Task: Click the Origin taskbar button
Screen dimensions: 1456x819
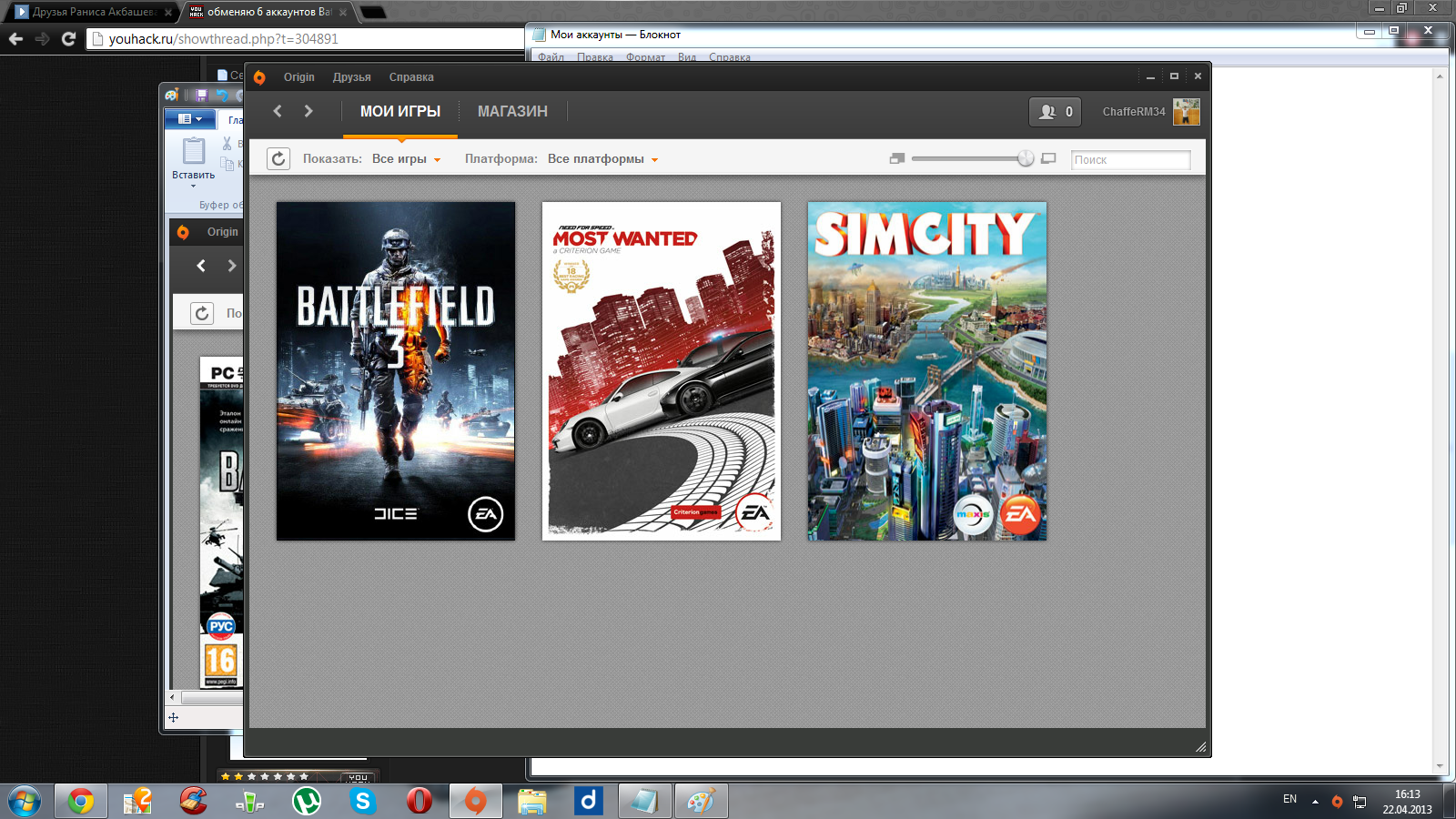Action: click(476, 802)
